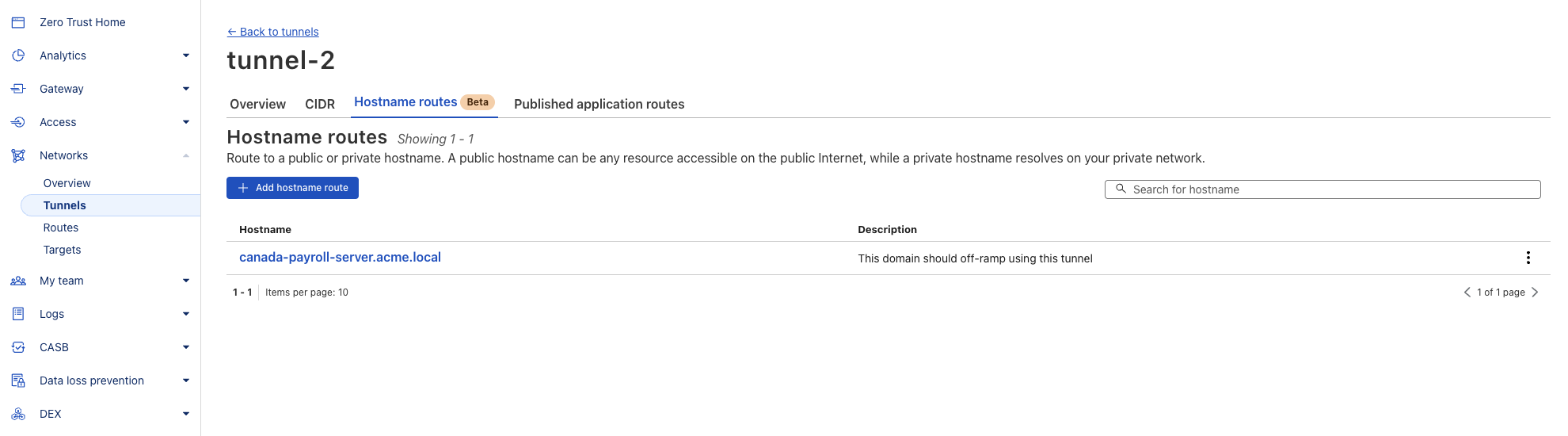Go back to tunnels link
The height and width of the screenshot is (436, 1568).
click(273, 32)
